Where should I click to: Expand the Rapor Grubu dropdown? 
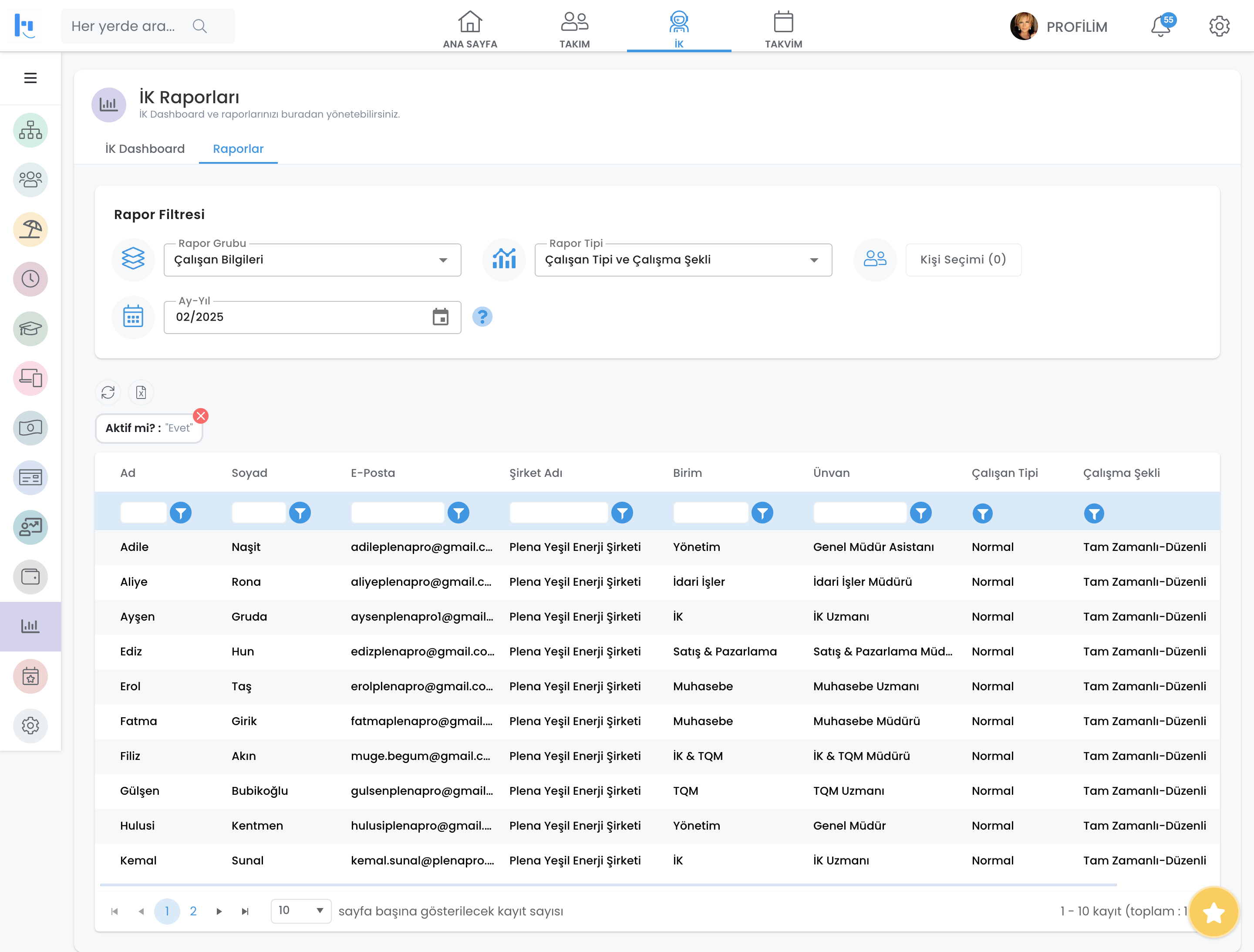(x=312, y=260)
